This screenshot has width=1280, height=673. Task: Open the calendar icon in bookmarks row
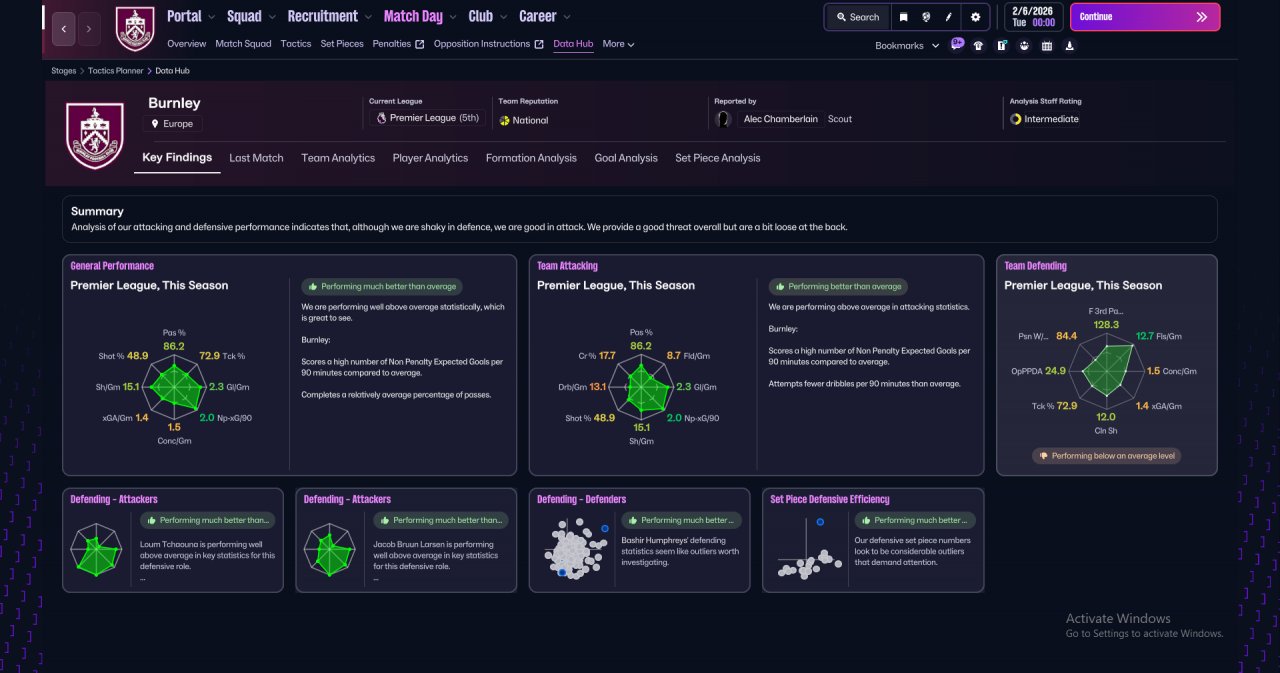1047,45
